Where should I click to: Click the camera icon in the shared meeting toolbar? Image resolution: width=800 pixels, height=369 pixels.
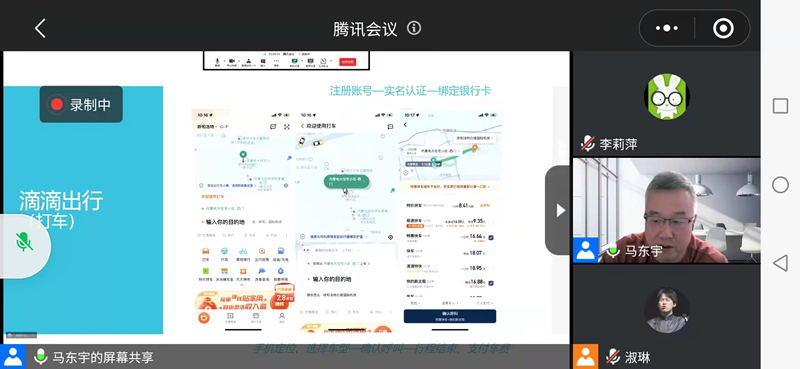[x=232, y=61]
